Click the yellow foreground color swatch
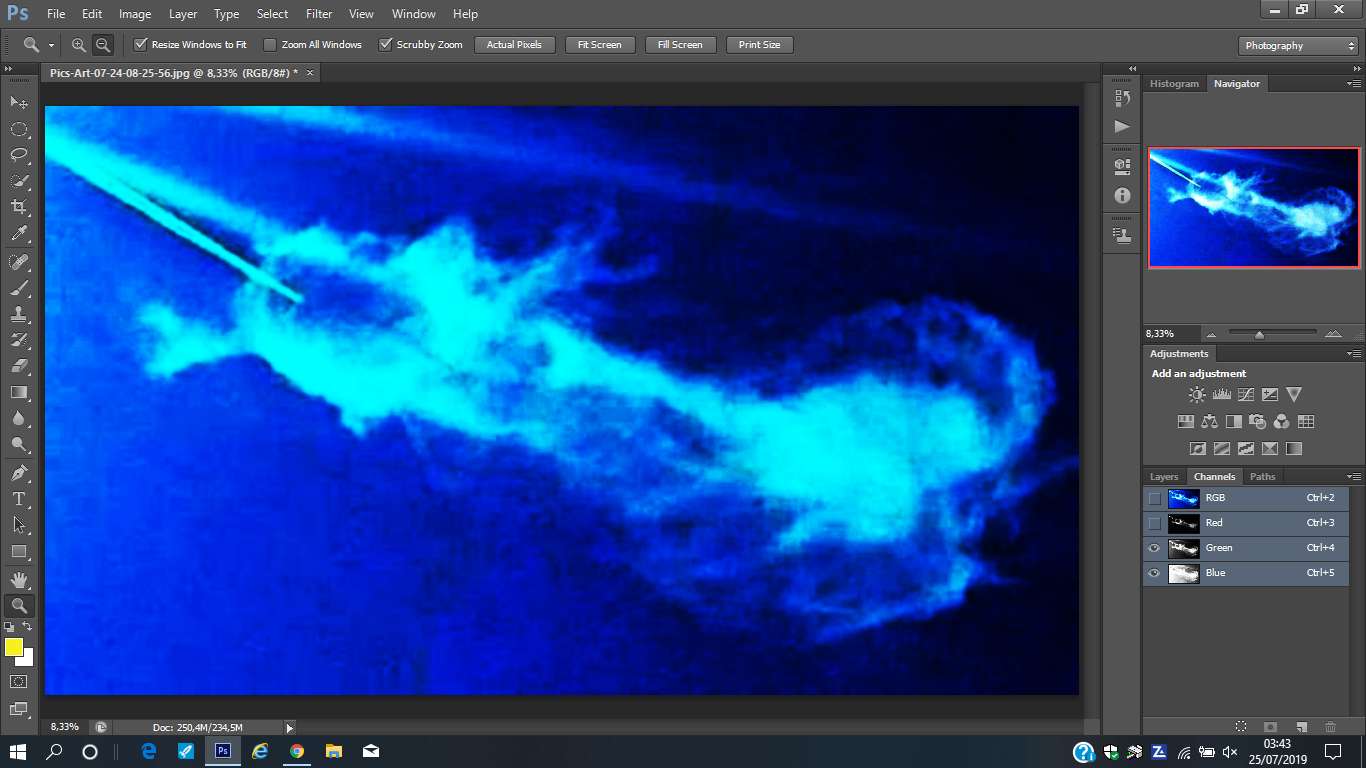Screen dimensions: 1366x768 [14, 647]
